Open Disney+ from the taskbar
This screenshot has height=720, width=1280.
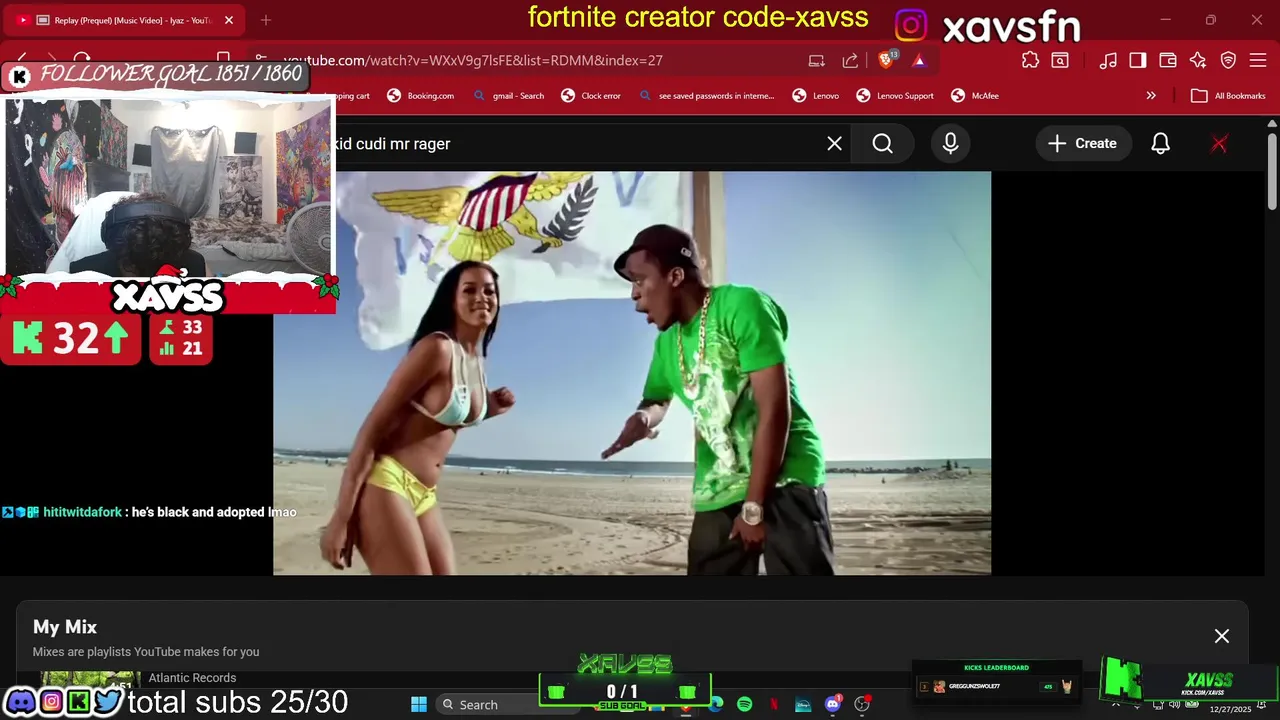(x=803, y=704)
